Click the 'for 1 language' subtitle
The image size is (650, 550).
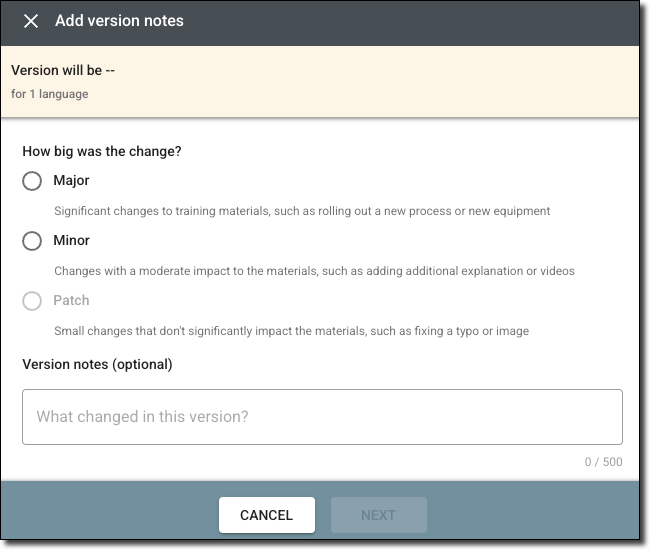click(50, 94)
